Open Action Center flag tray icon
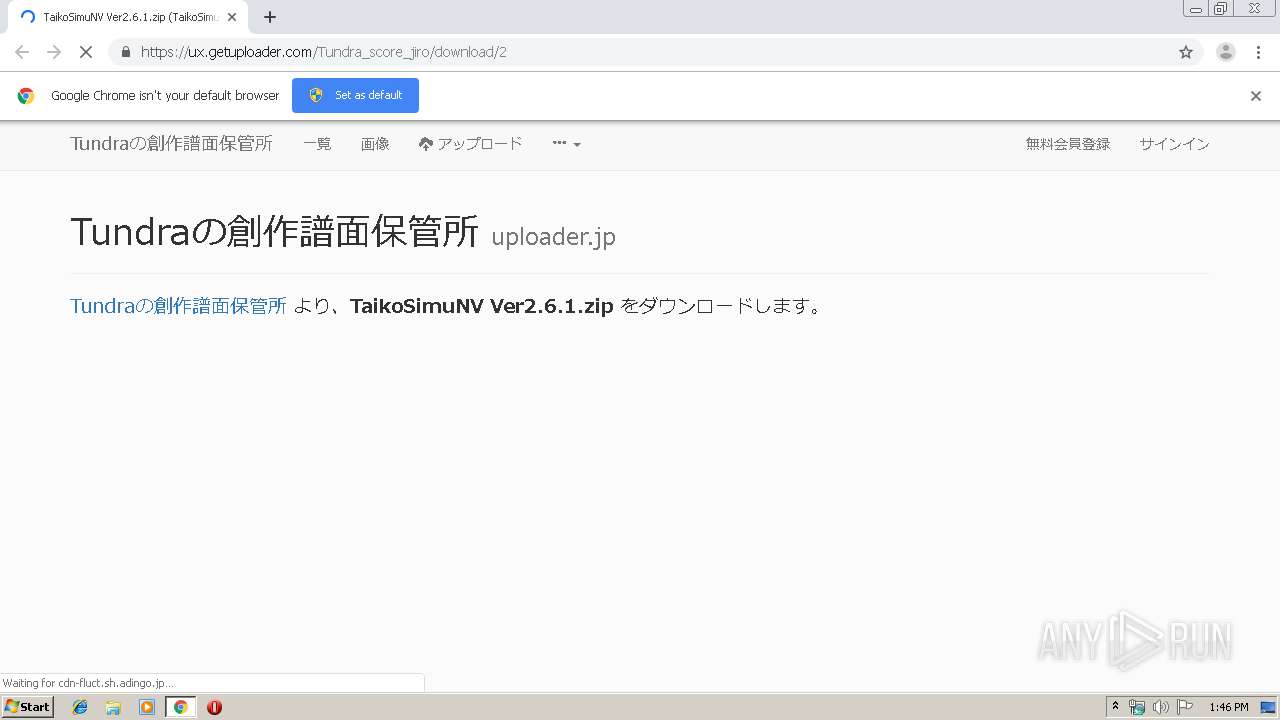 1185,707
